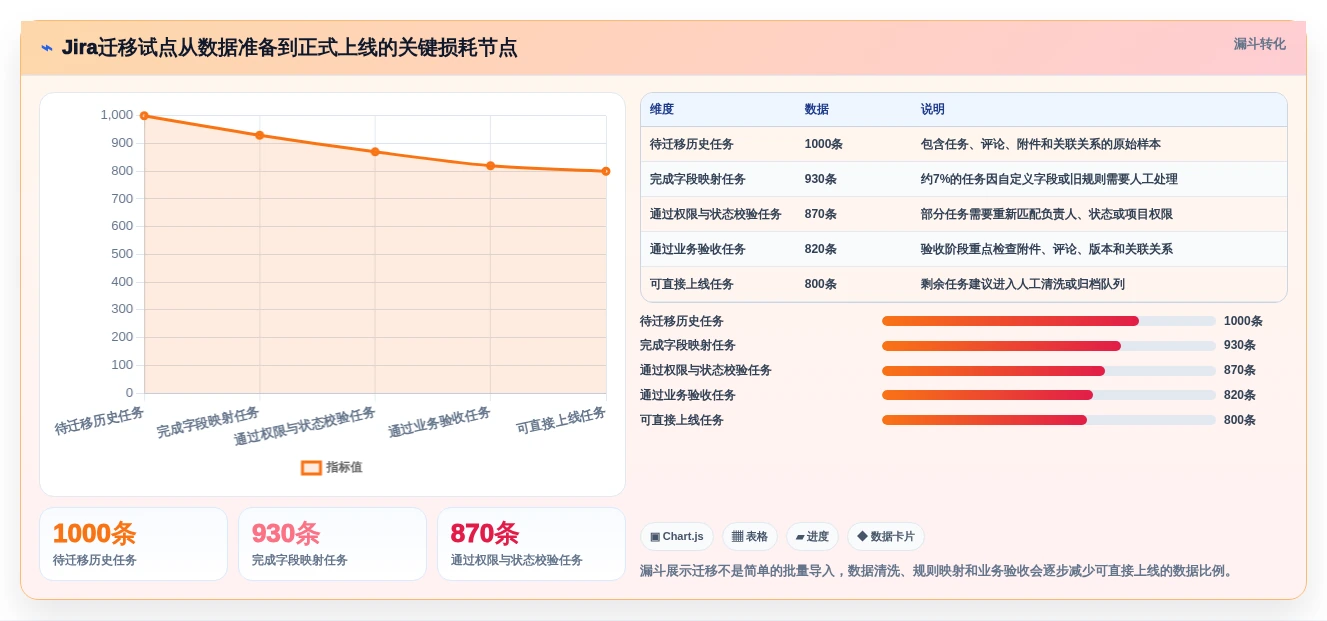Click the chart point for 完成字段映射任务

click(260, 135)
